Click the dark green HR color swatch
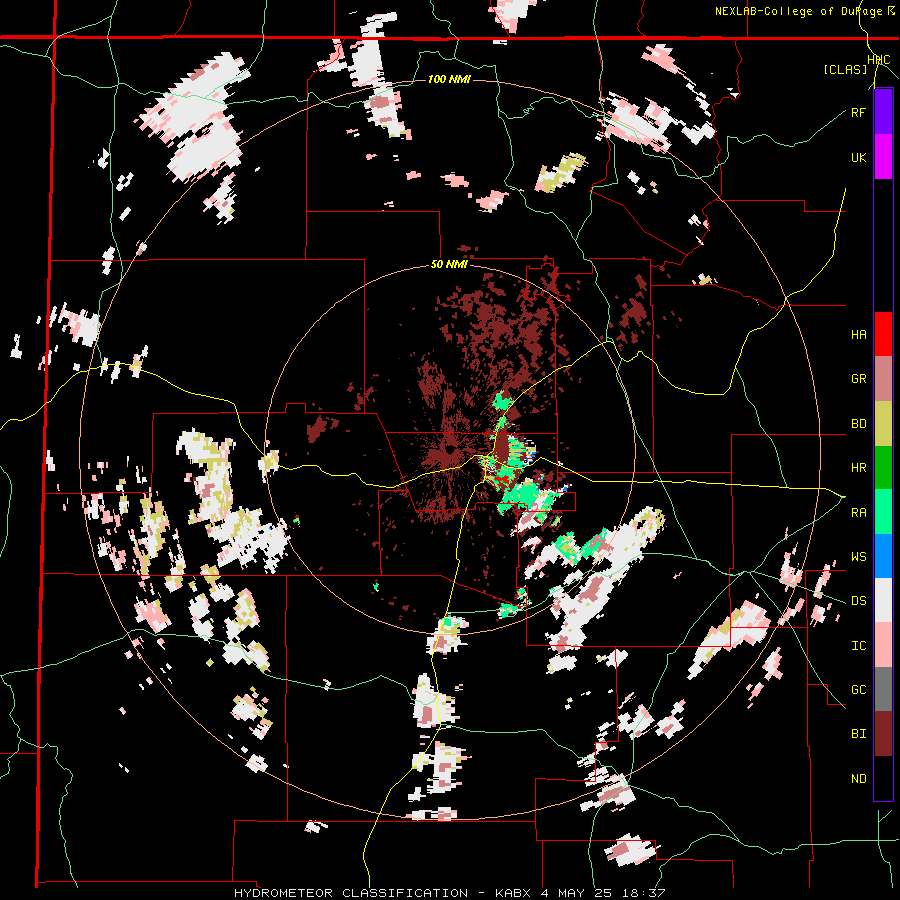900x900 pixels. 883,467
